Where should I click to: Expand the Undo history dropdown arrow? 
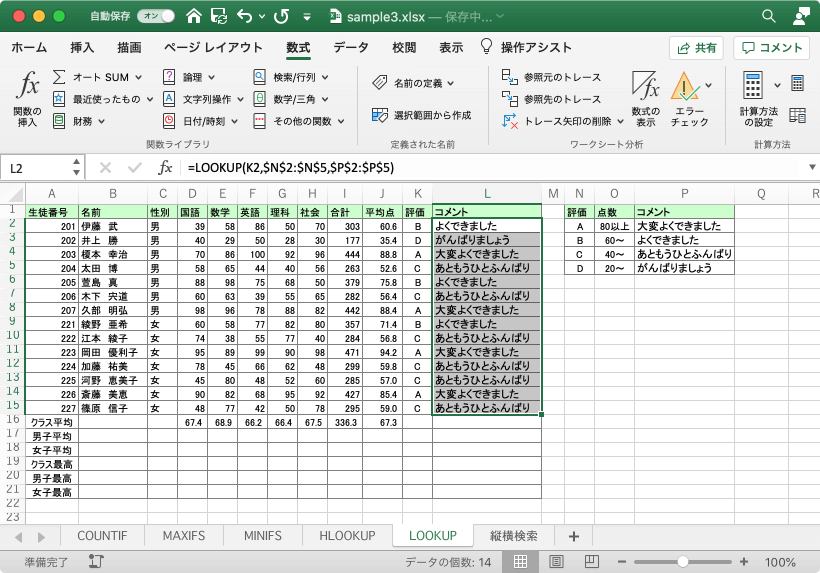tap(262, 17)
